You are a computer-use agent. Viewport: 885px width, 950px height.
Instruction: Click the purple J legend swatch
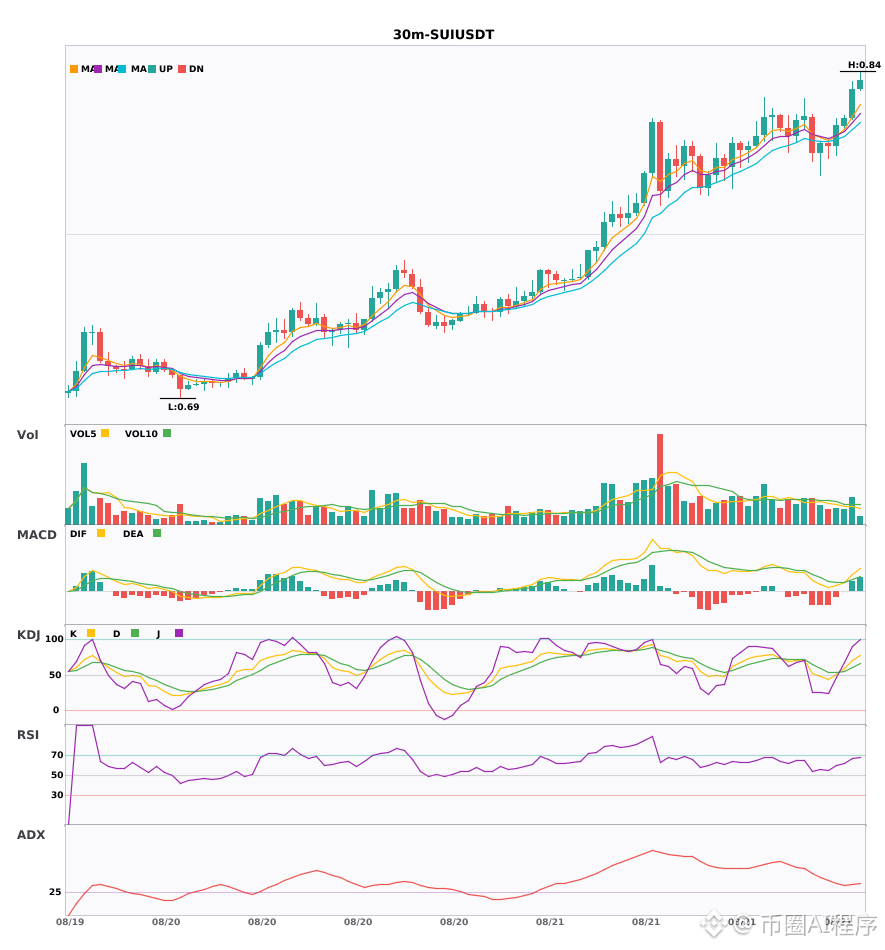click(x=179, y=633)
